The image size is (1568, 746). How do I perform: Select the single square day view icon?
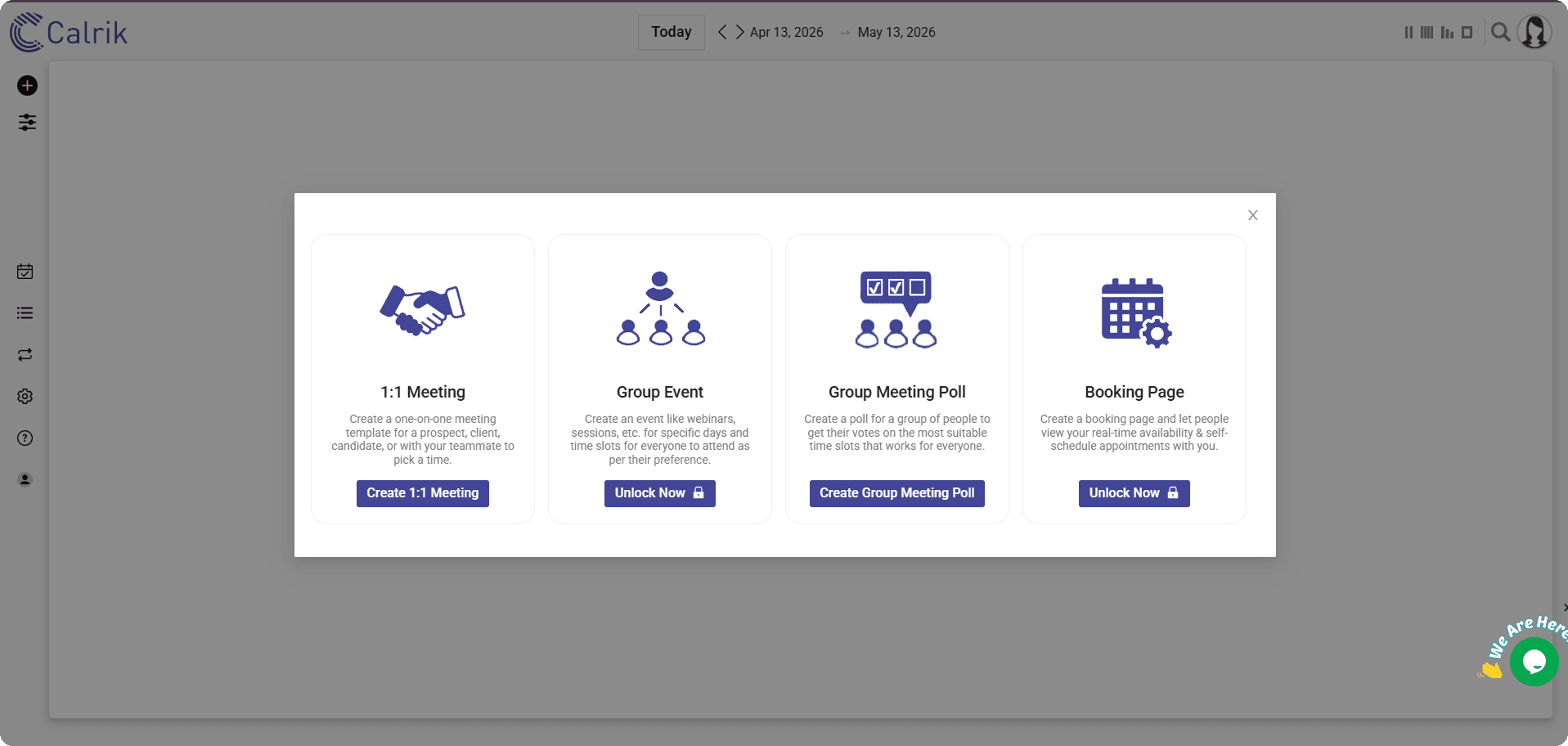tap(1467, 33)
